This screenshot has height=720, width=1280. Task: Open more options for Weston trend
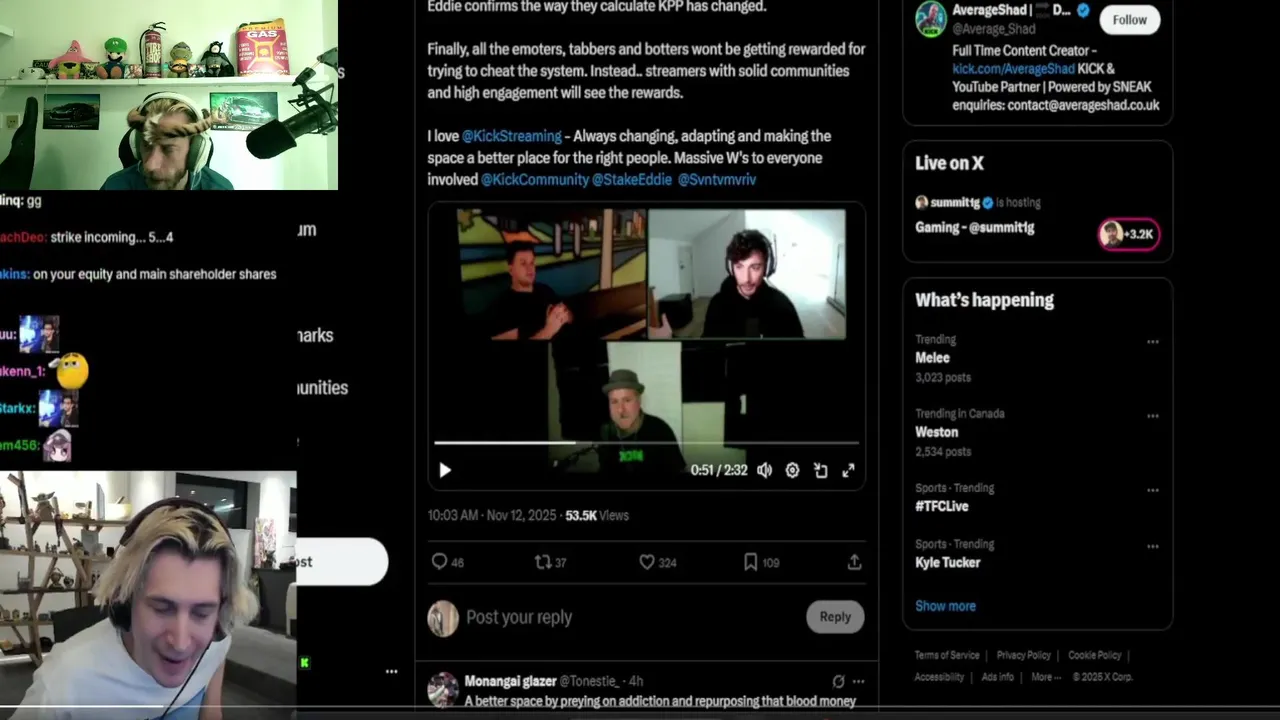tap(1153, 416)
